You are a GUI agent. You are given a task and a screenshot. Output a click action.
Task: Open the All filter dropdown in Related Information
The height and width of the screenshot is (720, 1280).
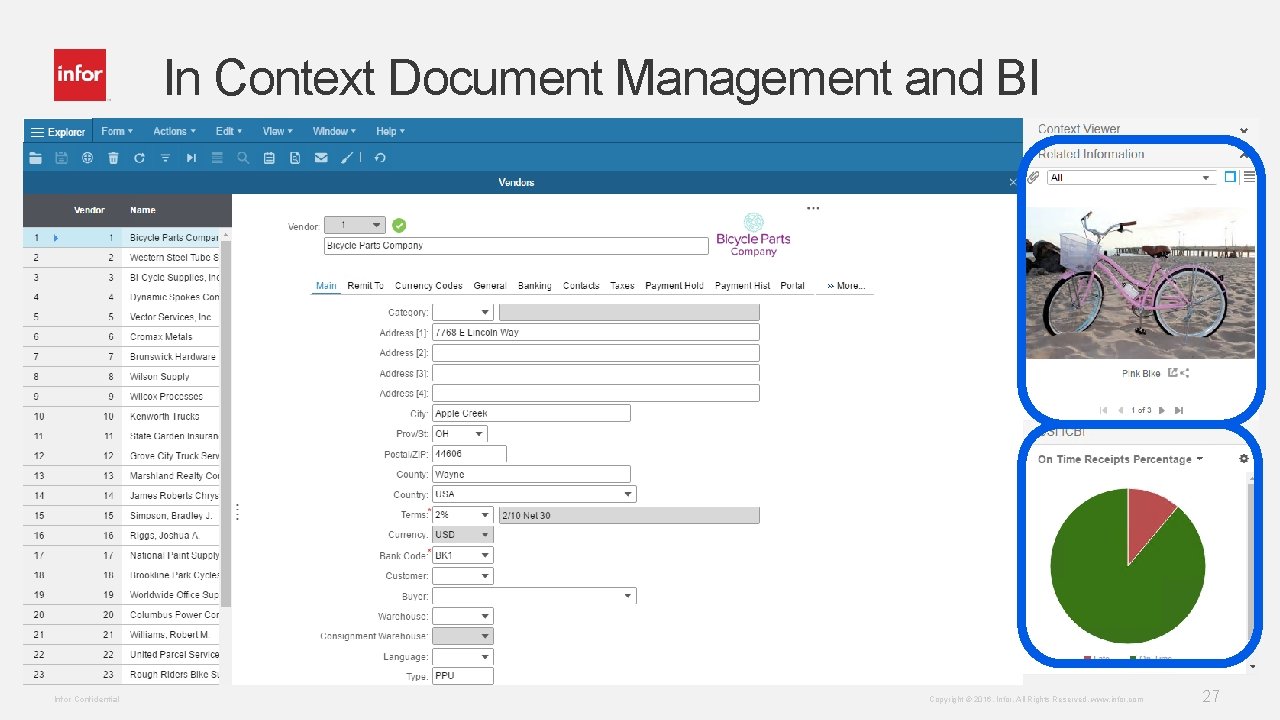click(x=1205, y=177)
